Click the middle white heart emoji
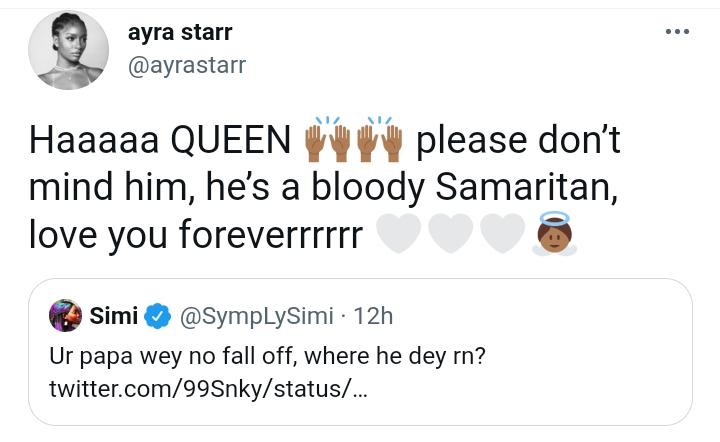Screen dimensions: 720x442 coord(449,235)
